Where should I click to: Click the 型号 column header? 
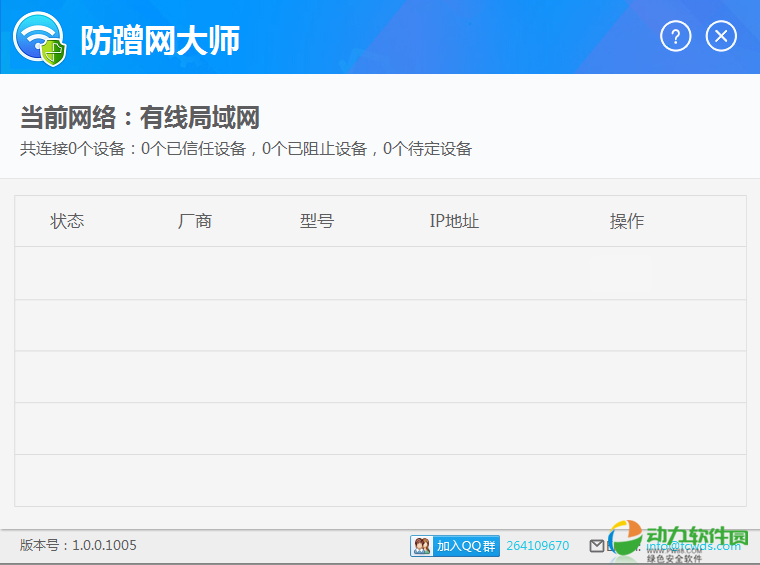pyautogui.click(x=317, y=221)
